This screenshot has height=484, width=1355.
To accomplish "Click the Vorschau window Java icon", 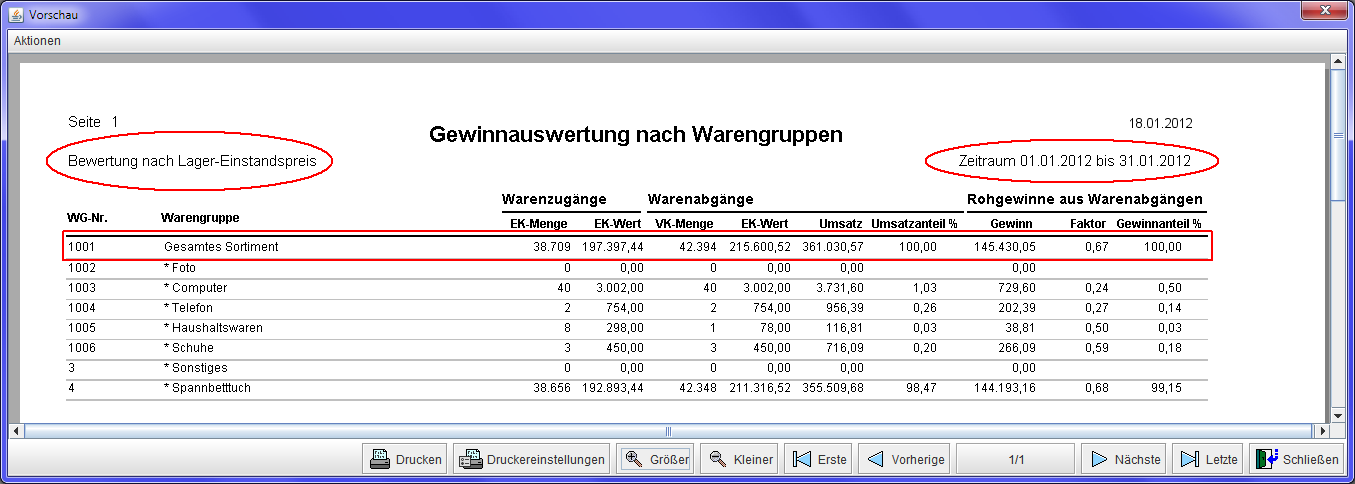I will 16,15.
